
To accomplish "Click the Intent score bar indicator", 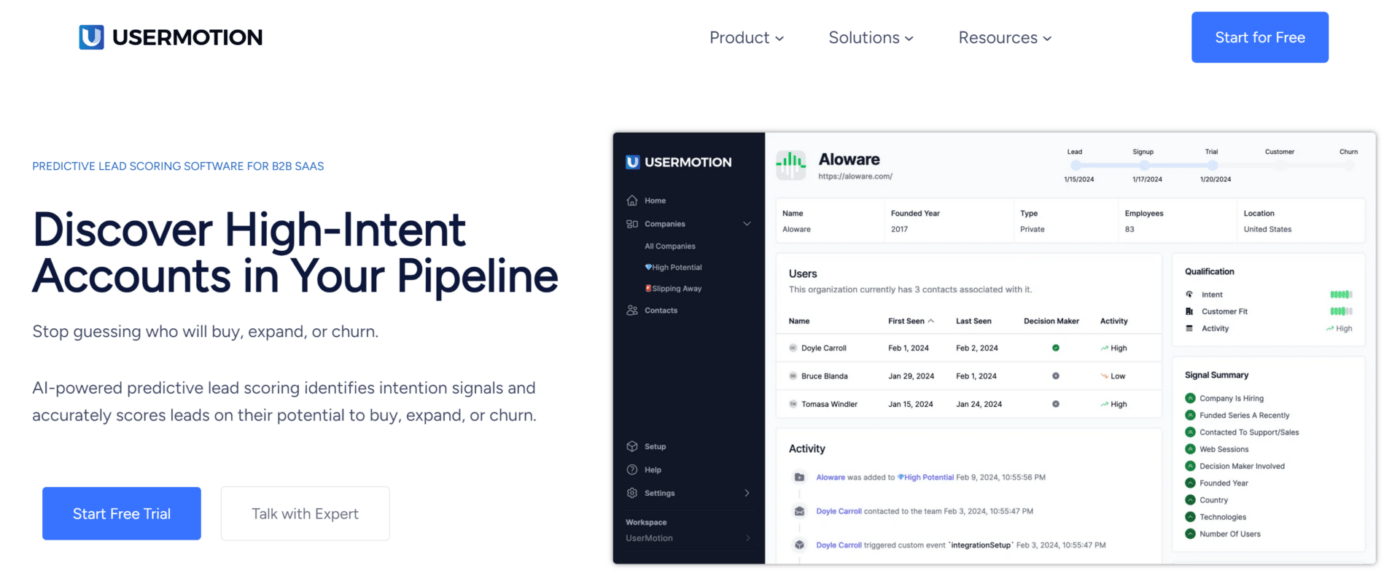I will tap(1341, 295).
